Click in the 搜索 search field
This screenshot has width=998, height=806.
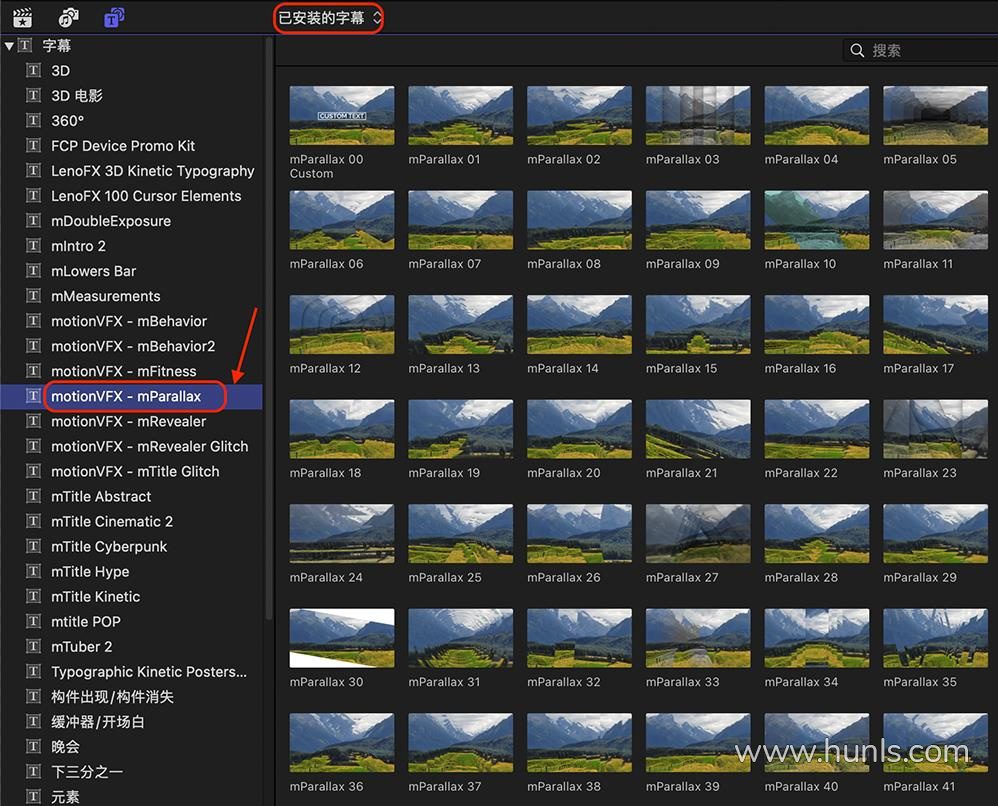920,50
